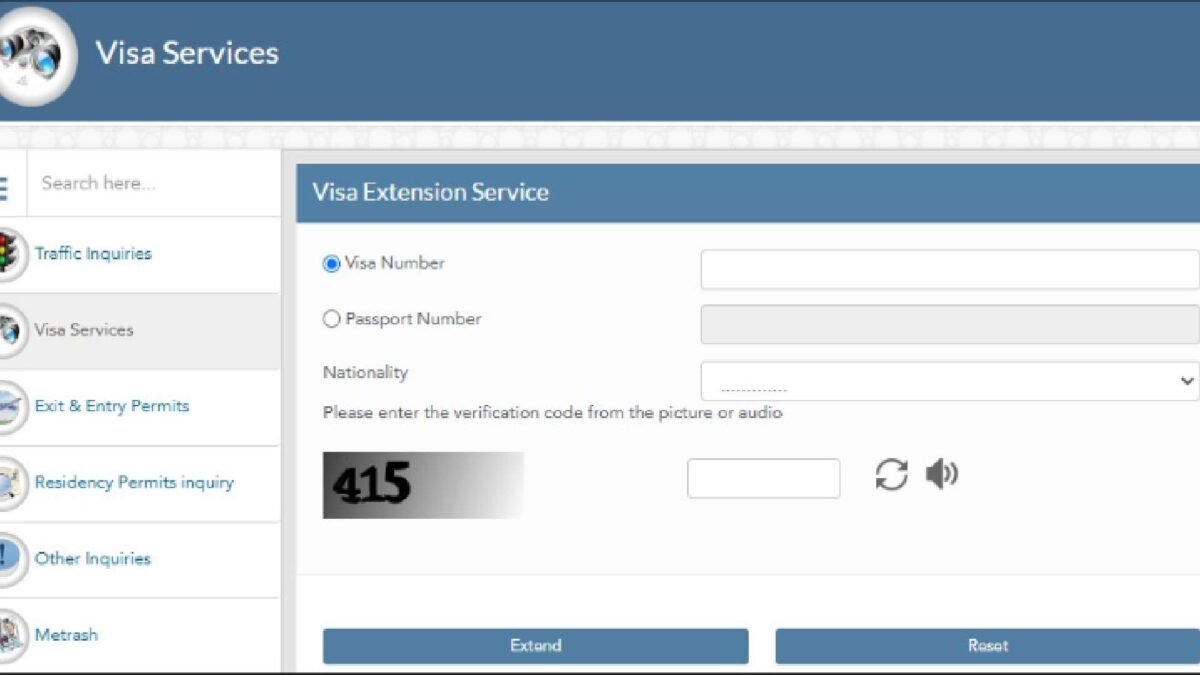Screen dimensions: 1200x675
Task: Click the Other Inquiries exclamation icon
Action: click(9, 558)
